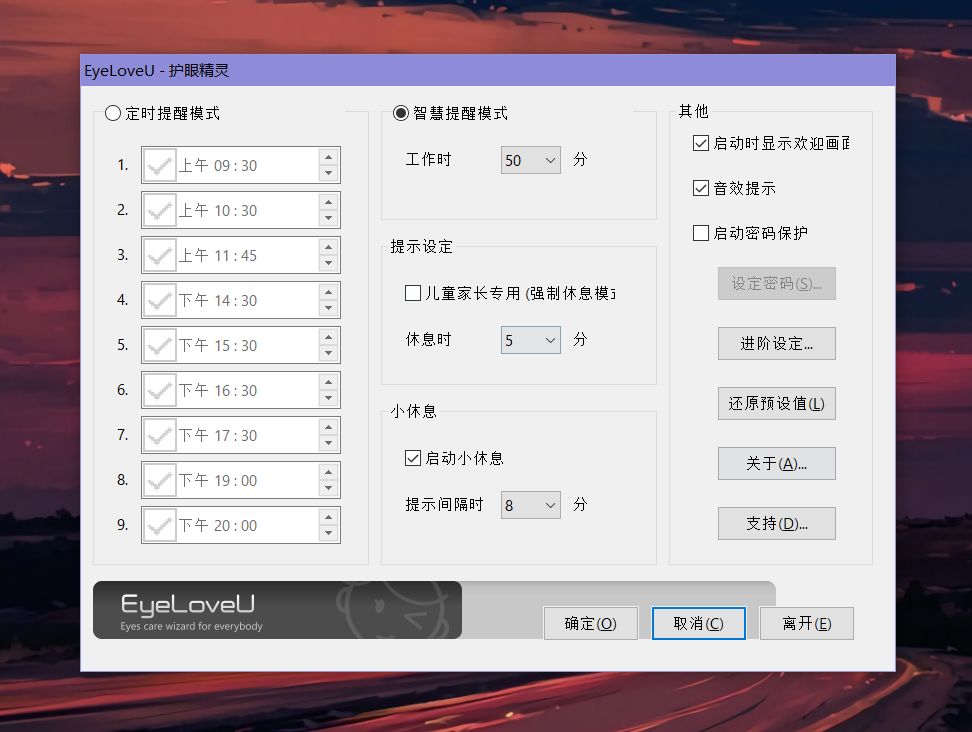Click the 确定(O) confirm button
This screenshot has width=972, height=732.
pos(591,622)
